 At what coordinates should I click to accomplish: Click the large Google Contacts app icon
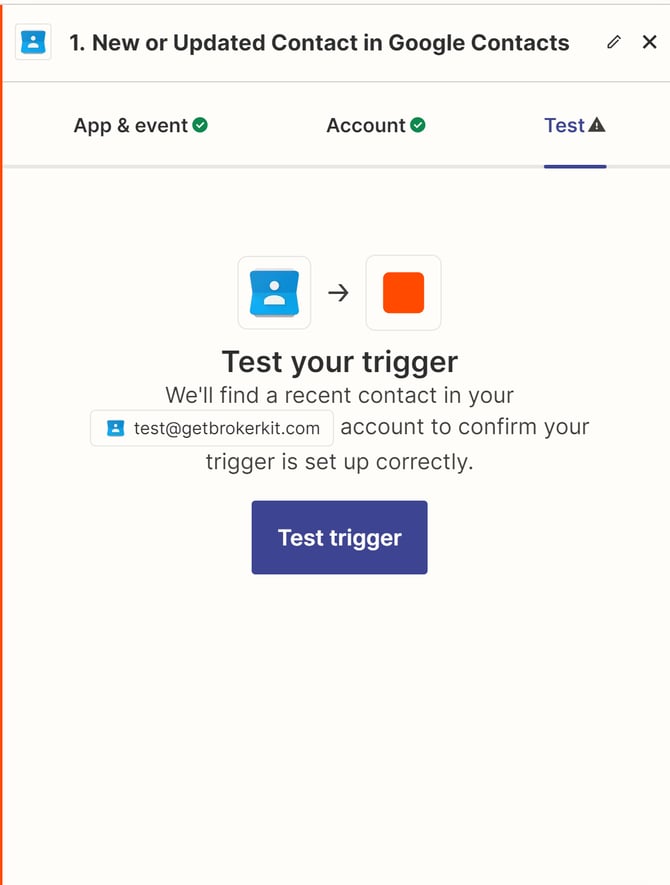[x=274, y=293]
